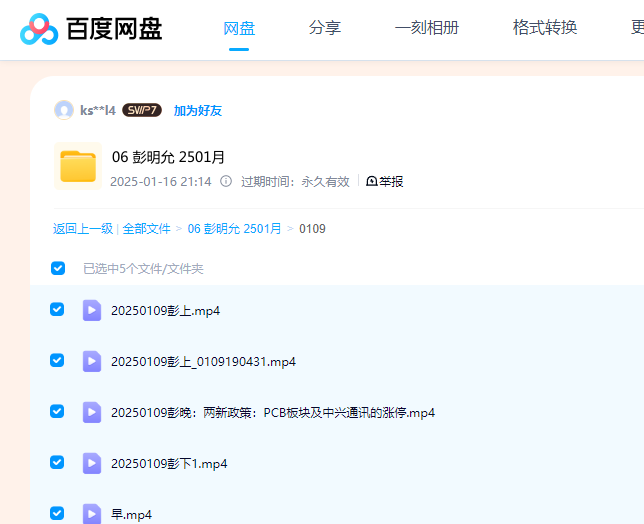Open the 一刻相册 tab
Viewport: 644px width, 524px height.
pyautogui.click(x=427, y=28)
